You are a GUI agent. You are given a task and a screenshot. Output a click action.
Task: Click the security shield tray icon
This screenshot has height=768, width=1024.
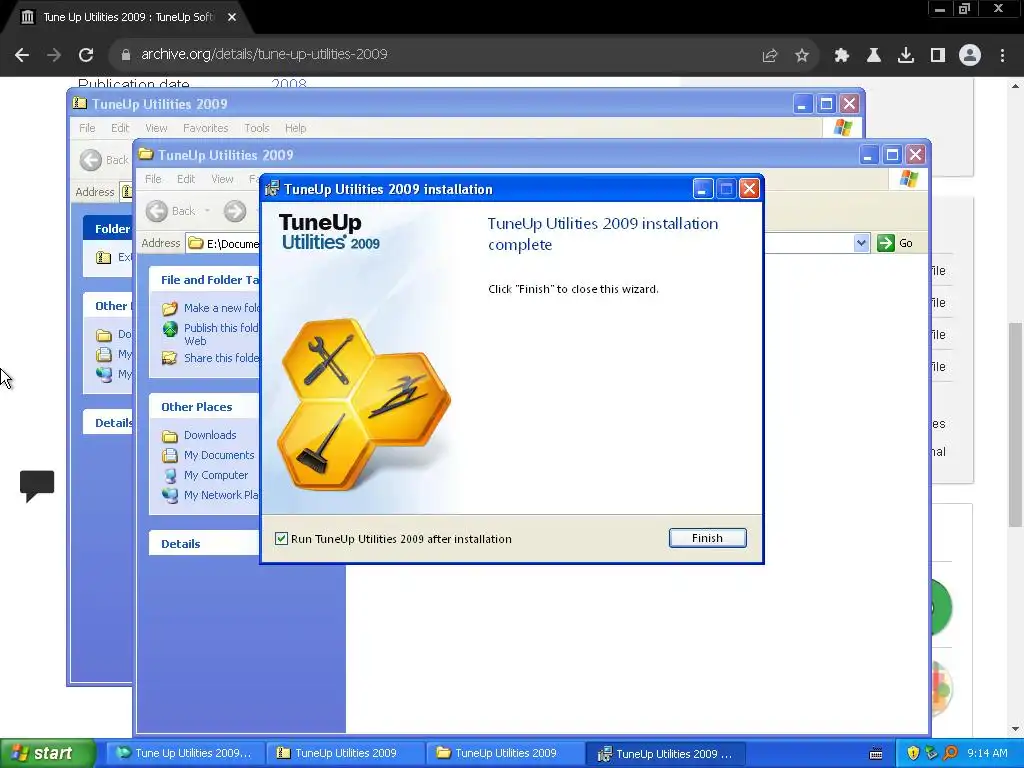coord(913,754)
